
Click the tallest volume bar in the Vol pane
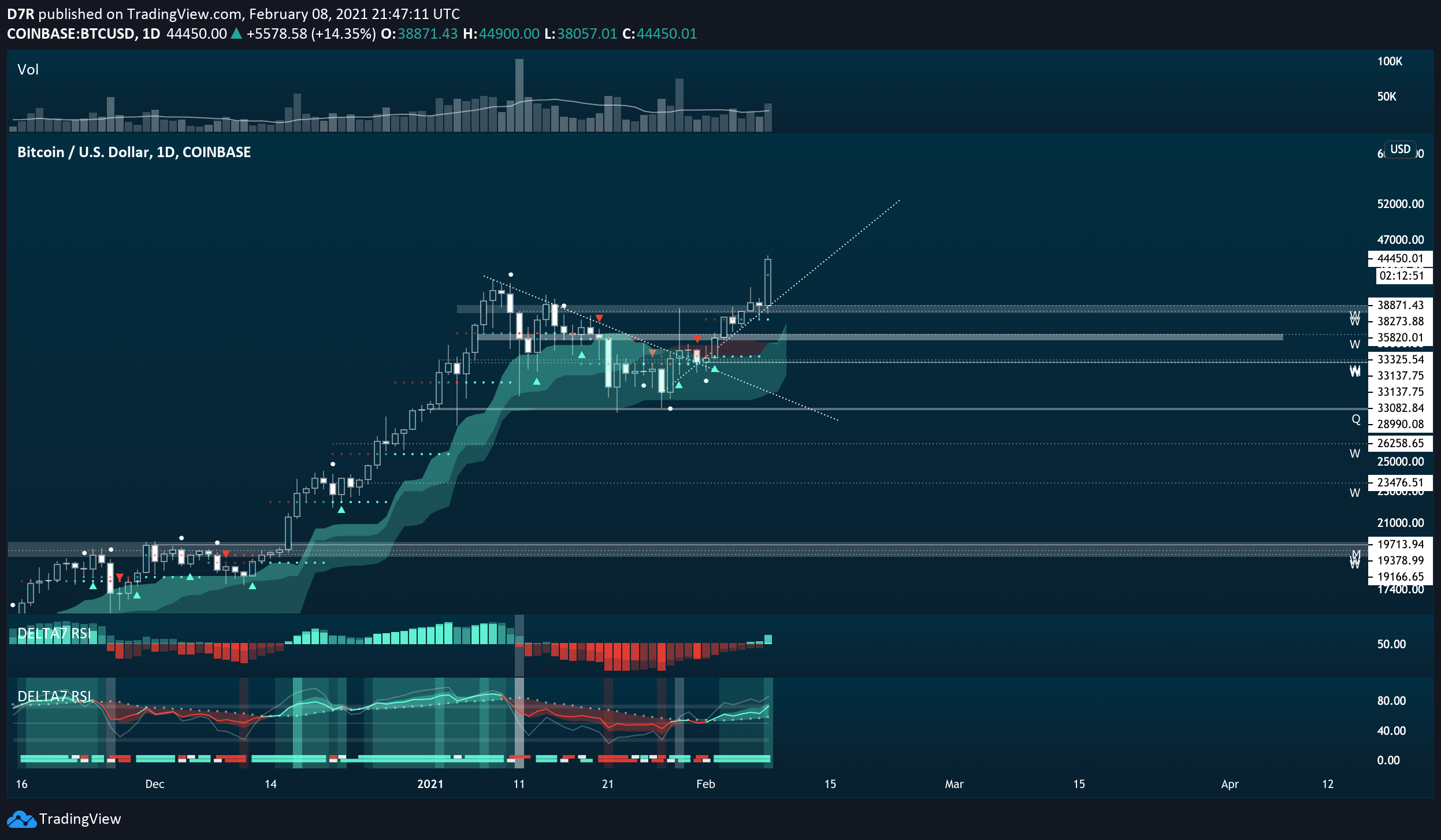(519, 95)
